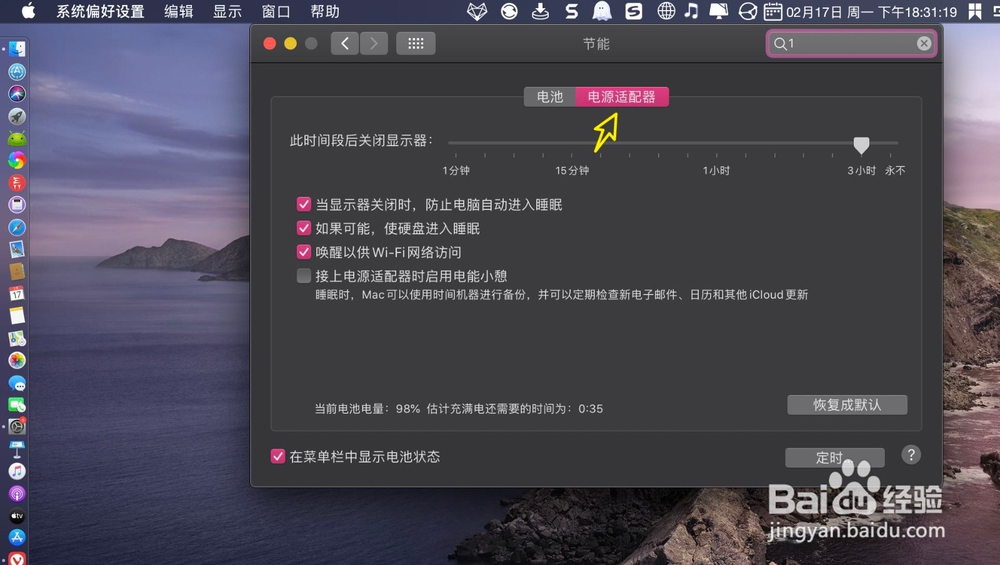Screen dimensions: 1000x565
Task: Click the fox icon in menu bar
Action: point(477,11)
